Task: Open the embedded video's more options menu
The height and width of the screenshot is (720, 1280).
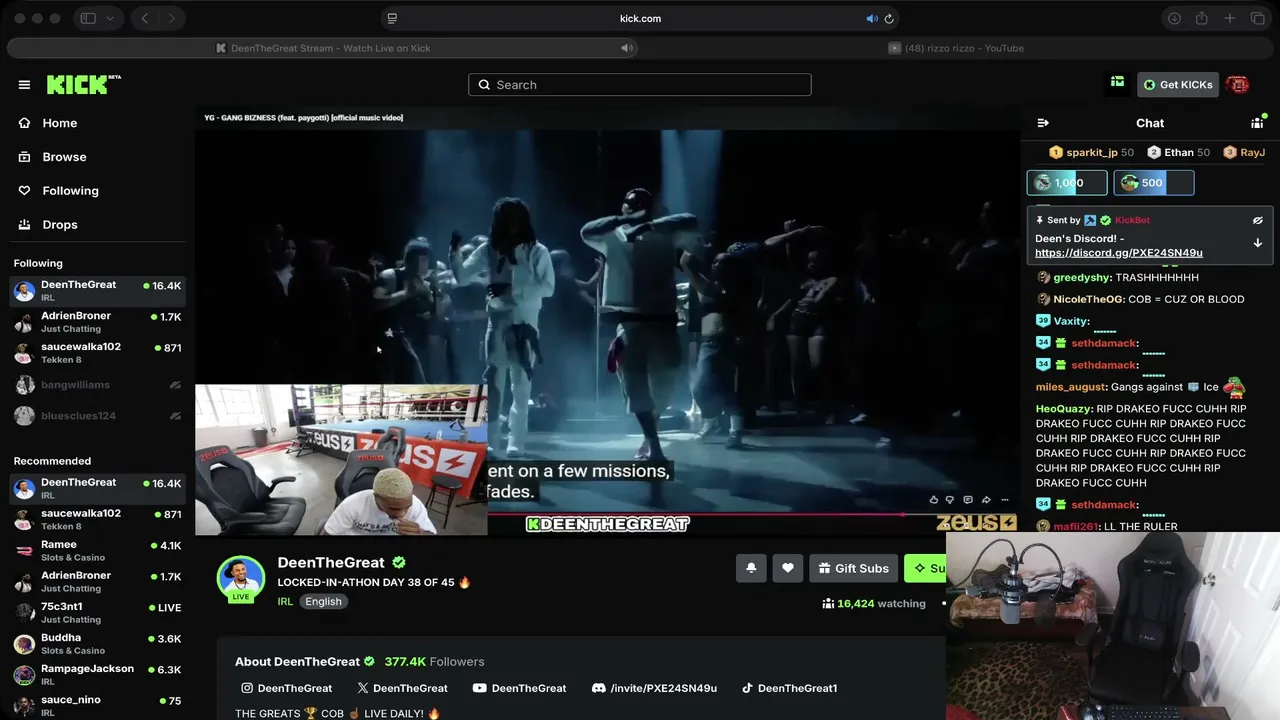Action: [x=1005, y=500]
